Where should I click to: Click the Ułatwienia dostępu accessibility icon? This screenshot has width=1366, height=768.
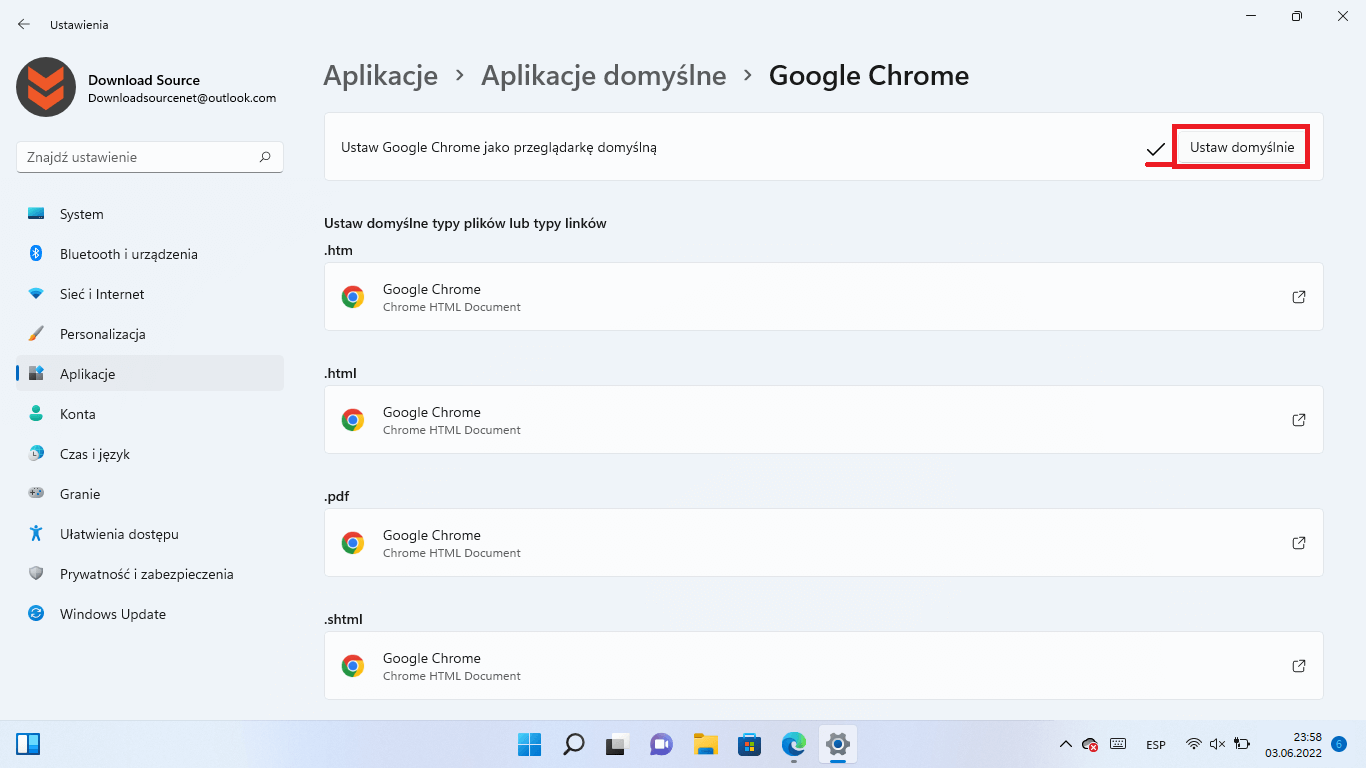coord(36,534)
